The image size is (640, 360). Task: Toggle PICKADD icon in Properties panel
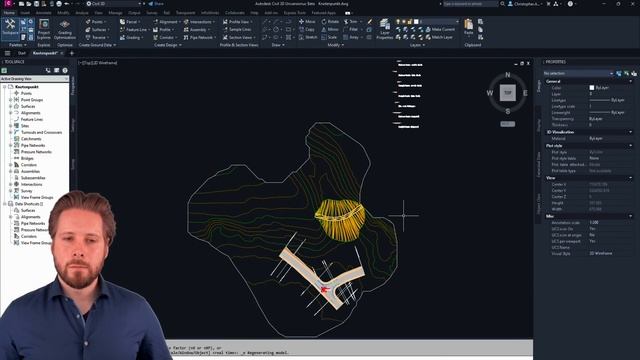click(x=619, y=73)
